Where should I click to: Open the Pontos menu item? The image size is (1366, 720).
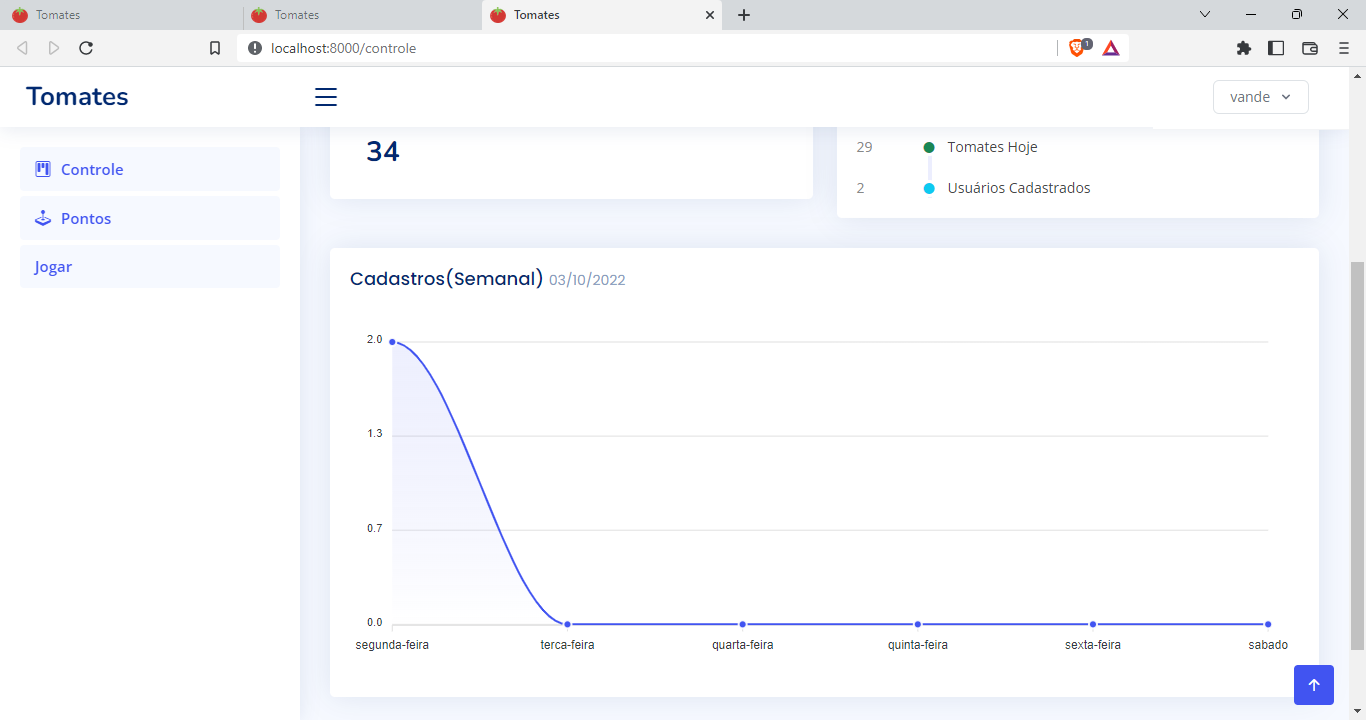click(150, 218)
